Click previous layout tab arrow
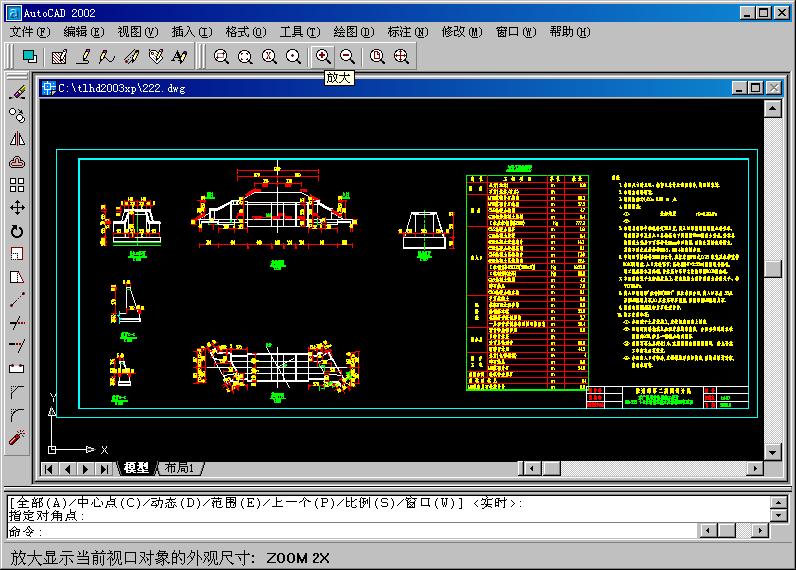796x570 pixels. (67, 469)
